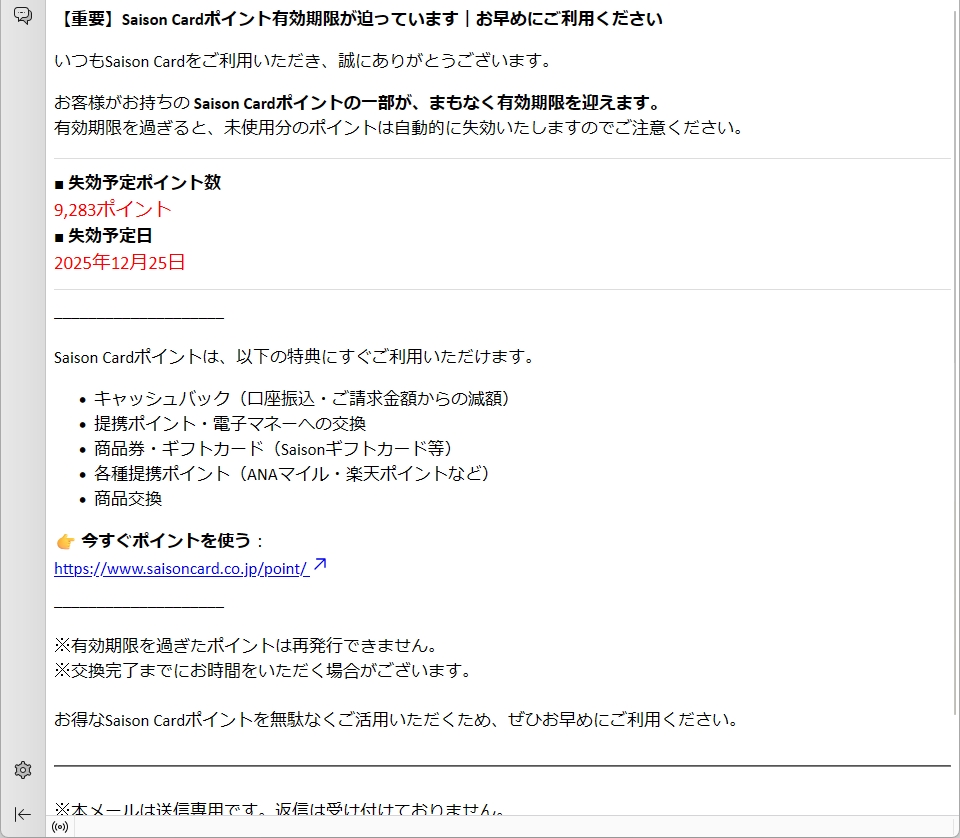Image resolution: width=960 pixels, height=838 pixels.
Task: Open settings via the gear icon
Action: (x=22, y=770)
